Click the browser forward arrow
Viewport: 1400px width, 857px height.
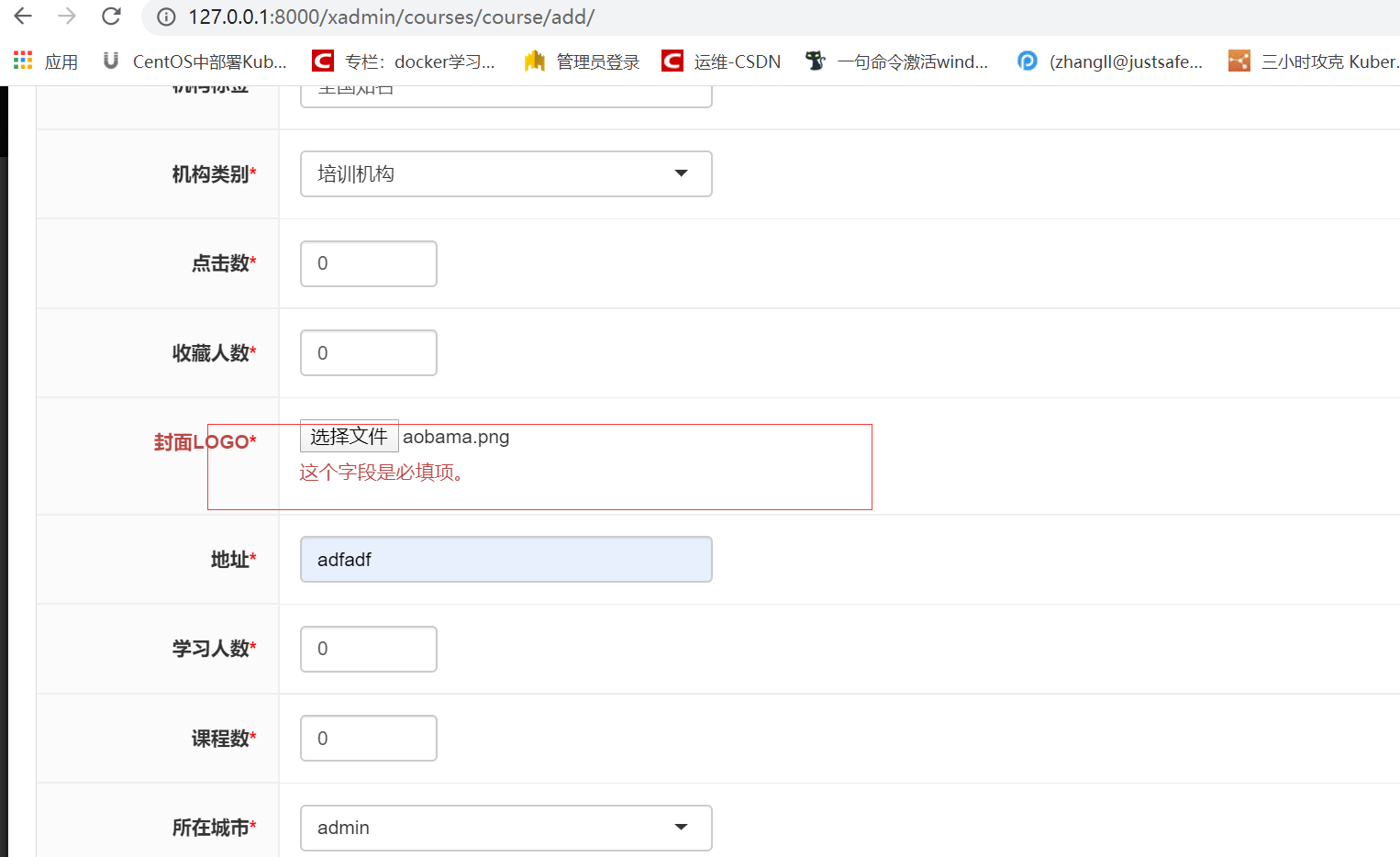coord(67,16)
